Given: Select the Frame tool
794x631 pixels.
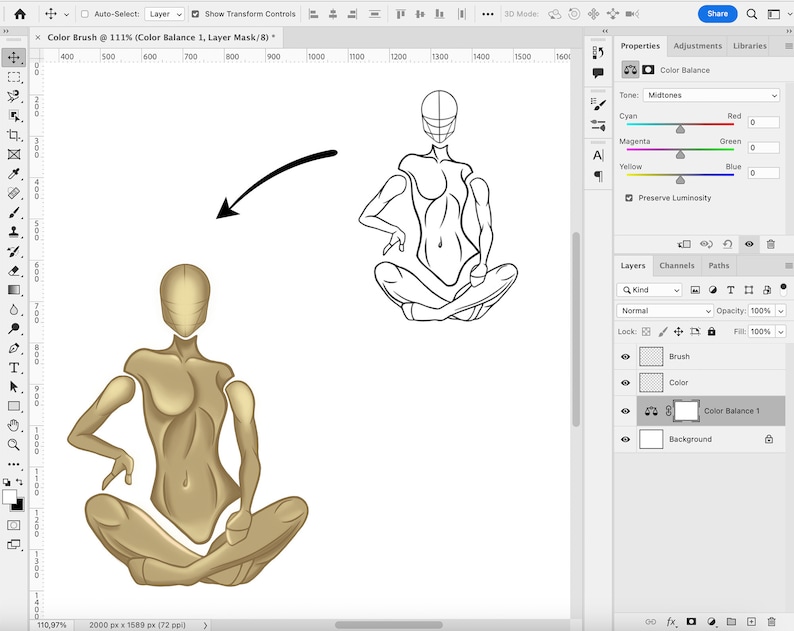Looking at the screenshot, I should click(x=14, y=154).
